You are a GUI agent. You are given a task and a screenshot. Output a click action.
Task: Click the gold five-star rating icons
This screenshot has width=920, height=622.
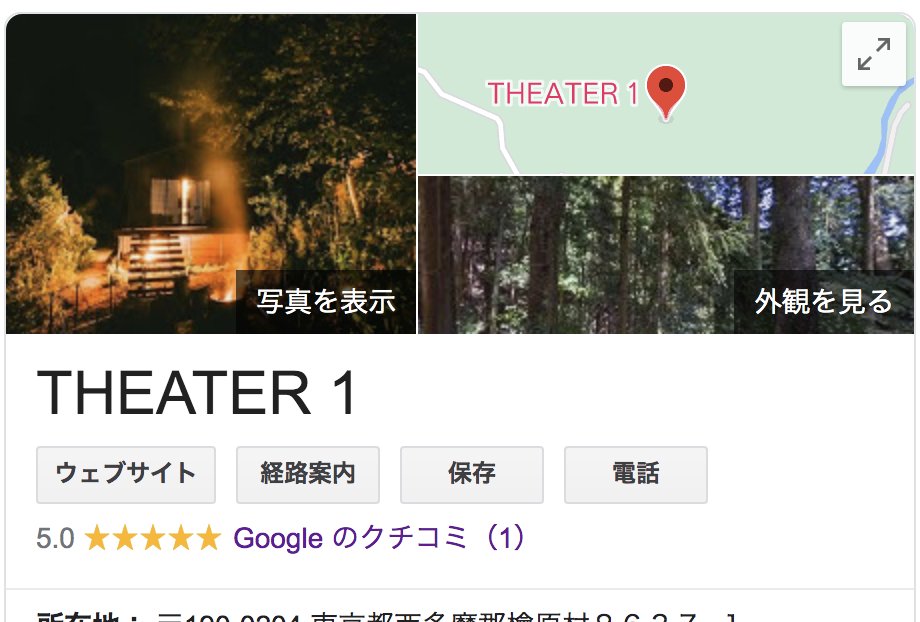pyautogui.click(x=153, y=538)
